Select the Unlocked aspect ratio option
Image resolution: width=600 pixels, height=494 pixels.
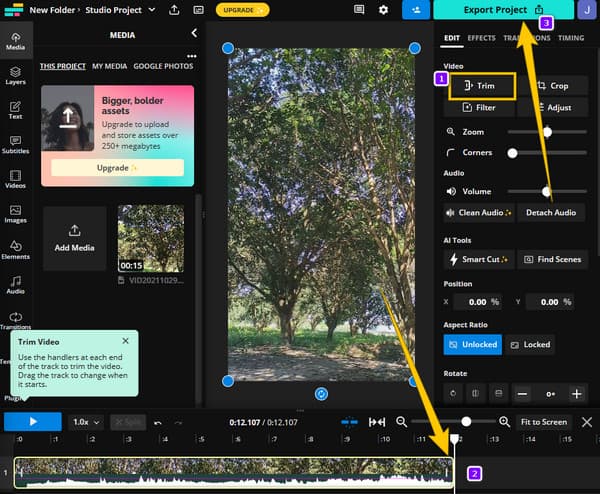pos(473,345)
